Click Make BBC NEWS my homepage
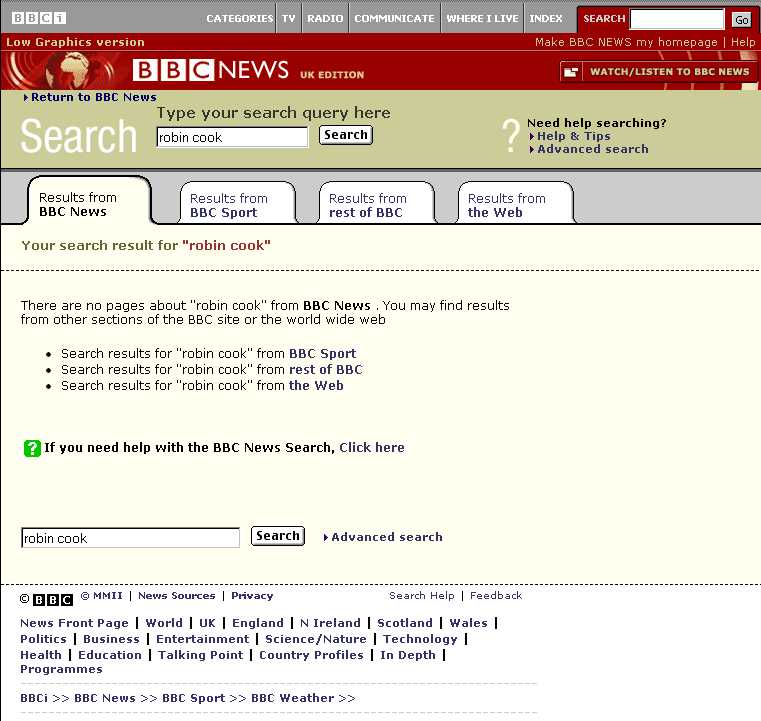The width and height of the screenshot is (761, 721). [x=626, y=42]
